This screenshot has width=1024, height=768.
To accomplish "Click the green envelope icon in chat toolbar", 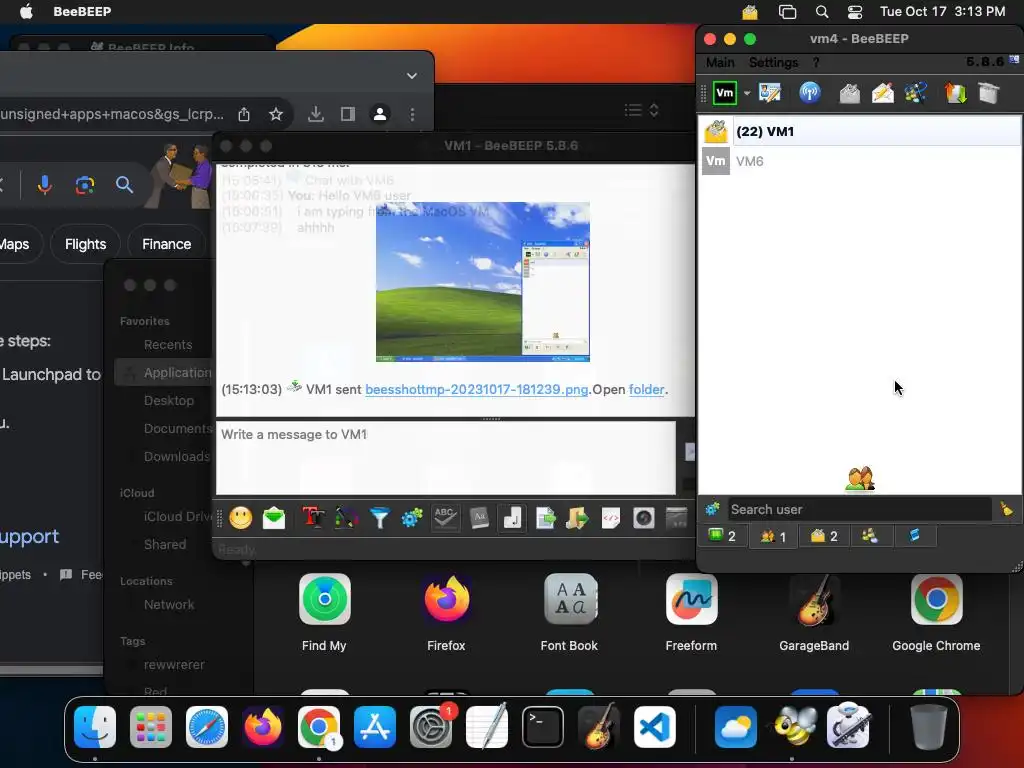I will pyautogui.click(x=274, y=519).
